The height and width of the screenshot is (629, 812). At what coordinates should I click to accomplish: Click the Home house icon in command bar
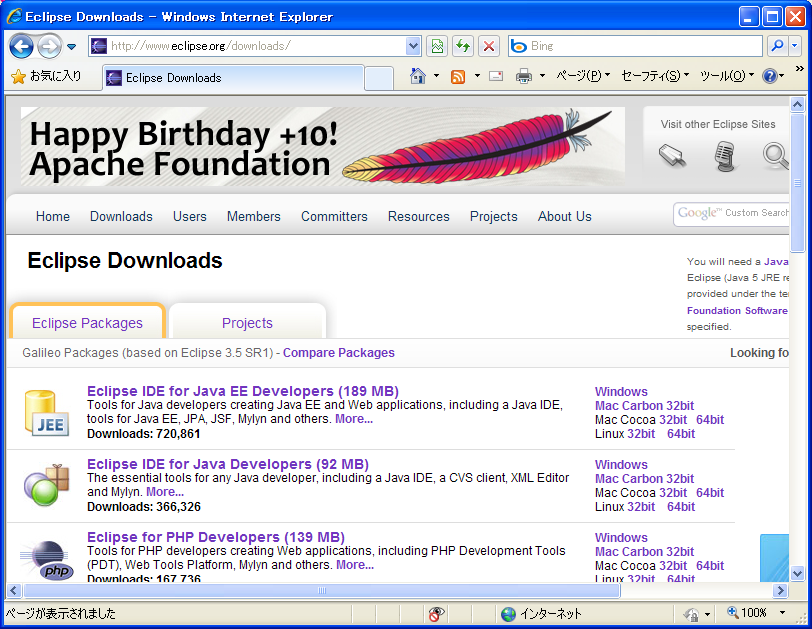point(417,77)
